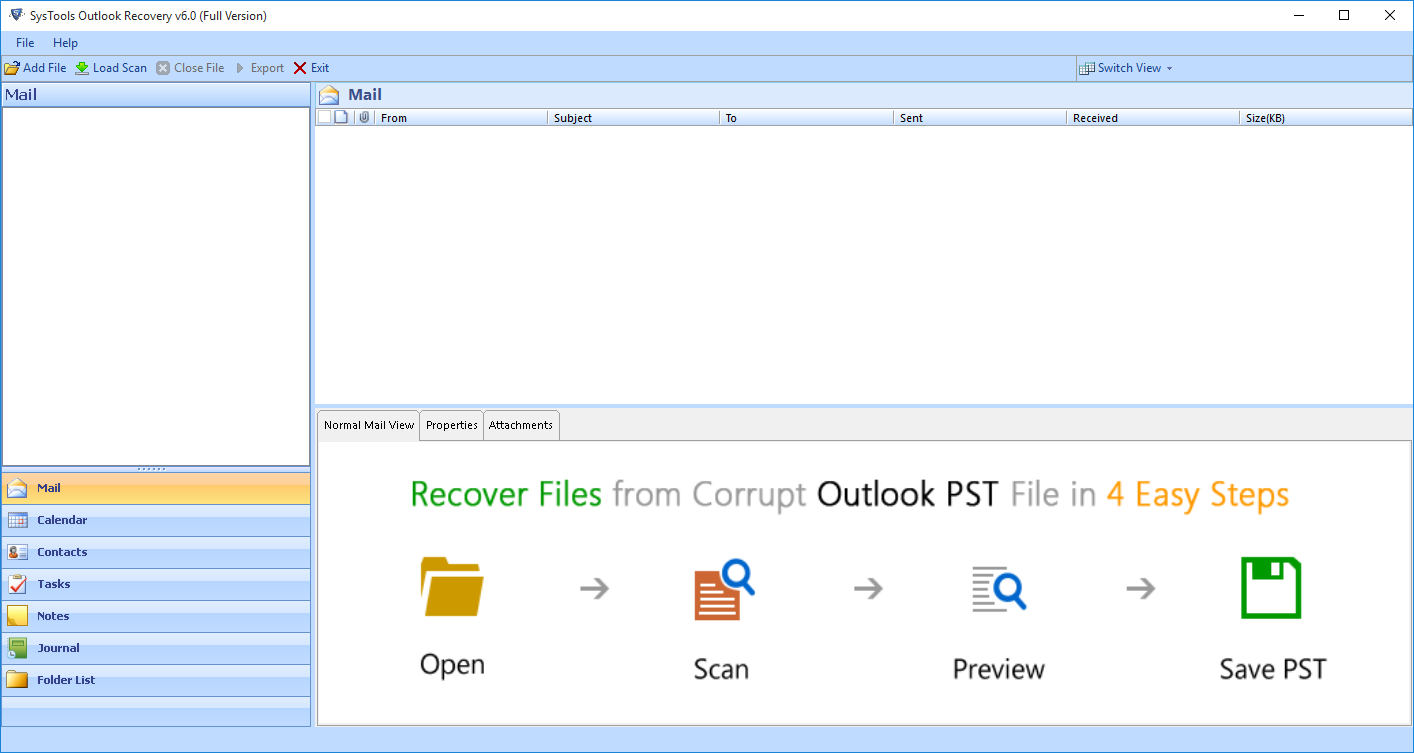Click the Calendar icon in sidebar

coord(17,521)
